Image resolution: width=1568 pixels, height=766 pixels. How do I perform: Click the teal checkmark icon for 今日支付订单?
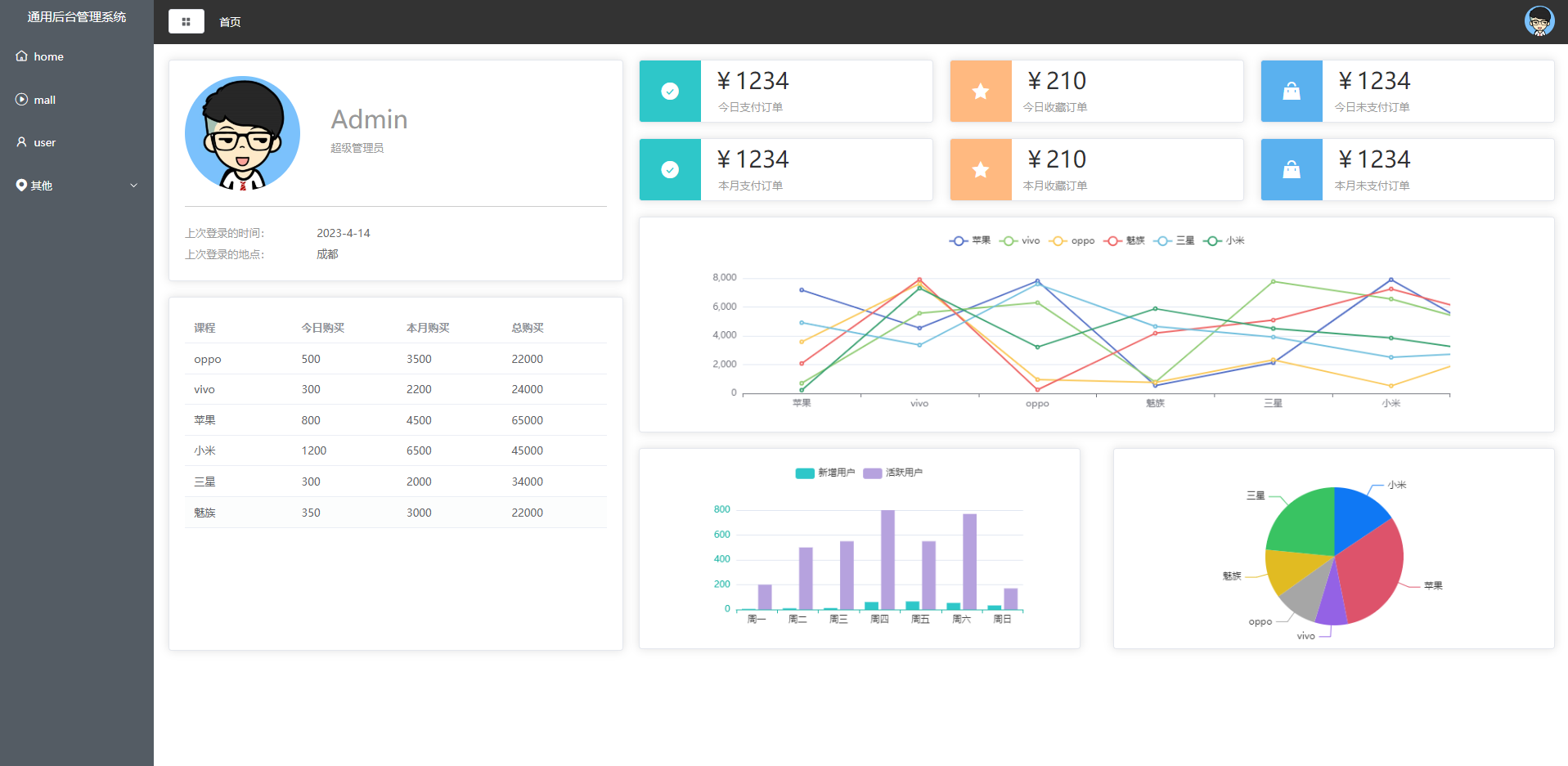click(x=670, y=92)
